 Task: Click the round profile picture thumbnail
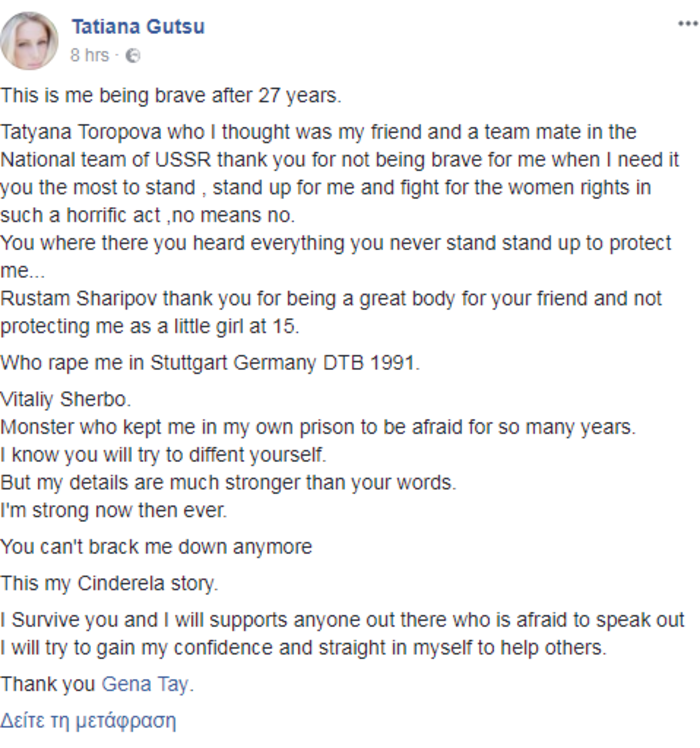(x=32, y=40)
